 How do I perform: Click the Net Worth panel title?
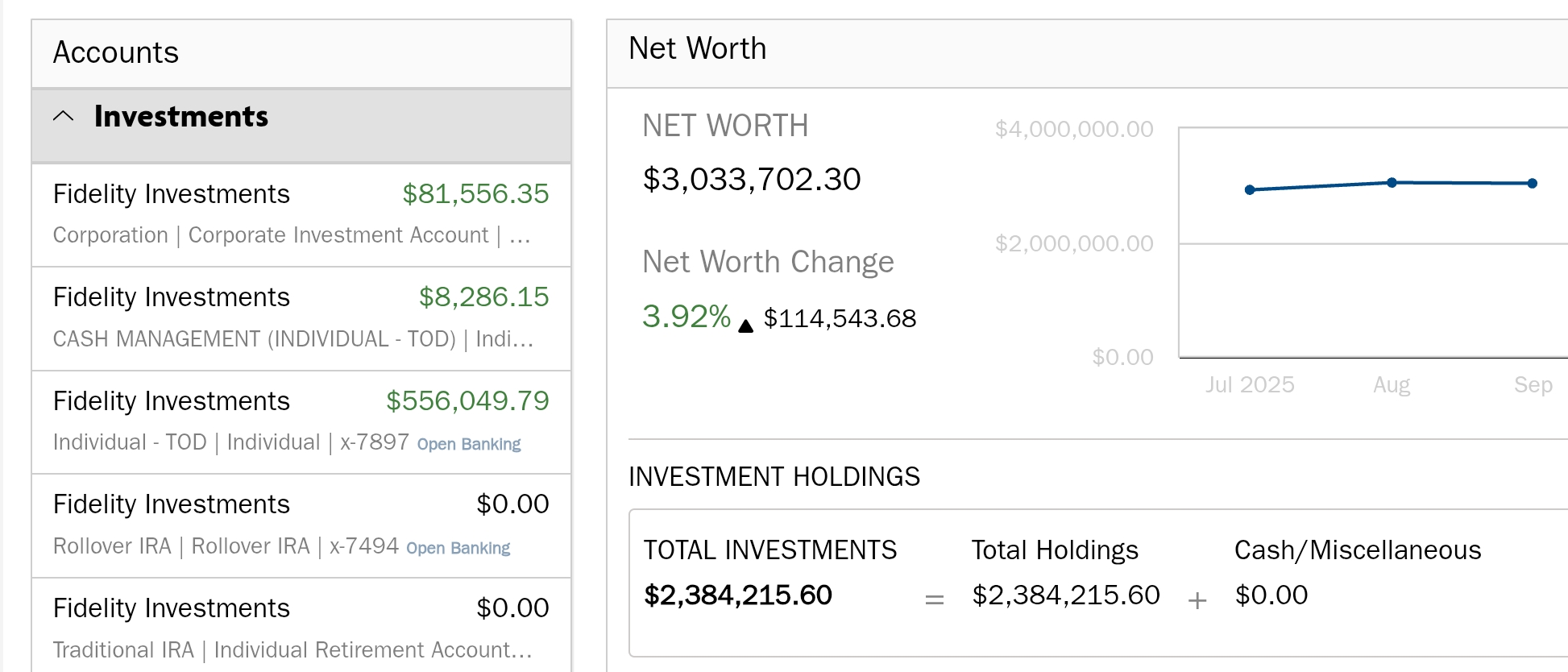pos(697,48)
